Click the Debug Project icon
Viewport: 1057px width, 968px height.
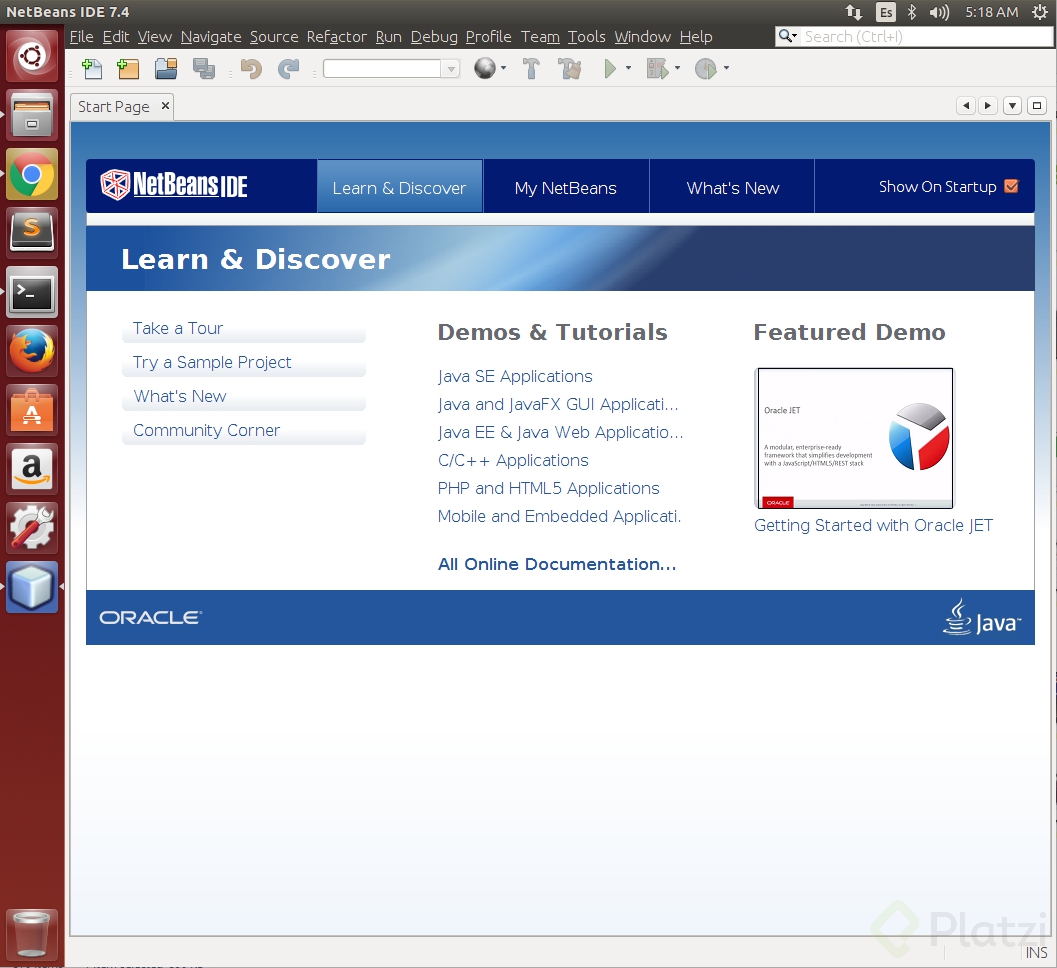pyautogui.click(x=657, y=69)
